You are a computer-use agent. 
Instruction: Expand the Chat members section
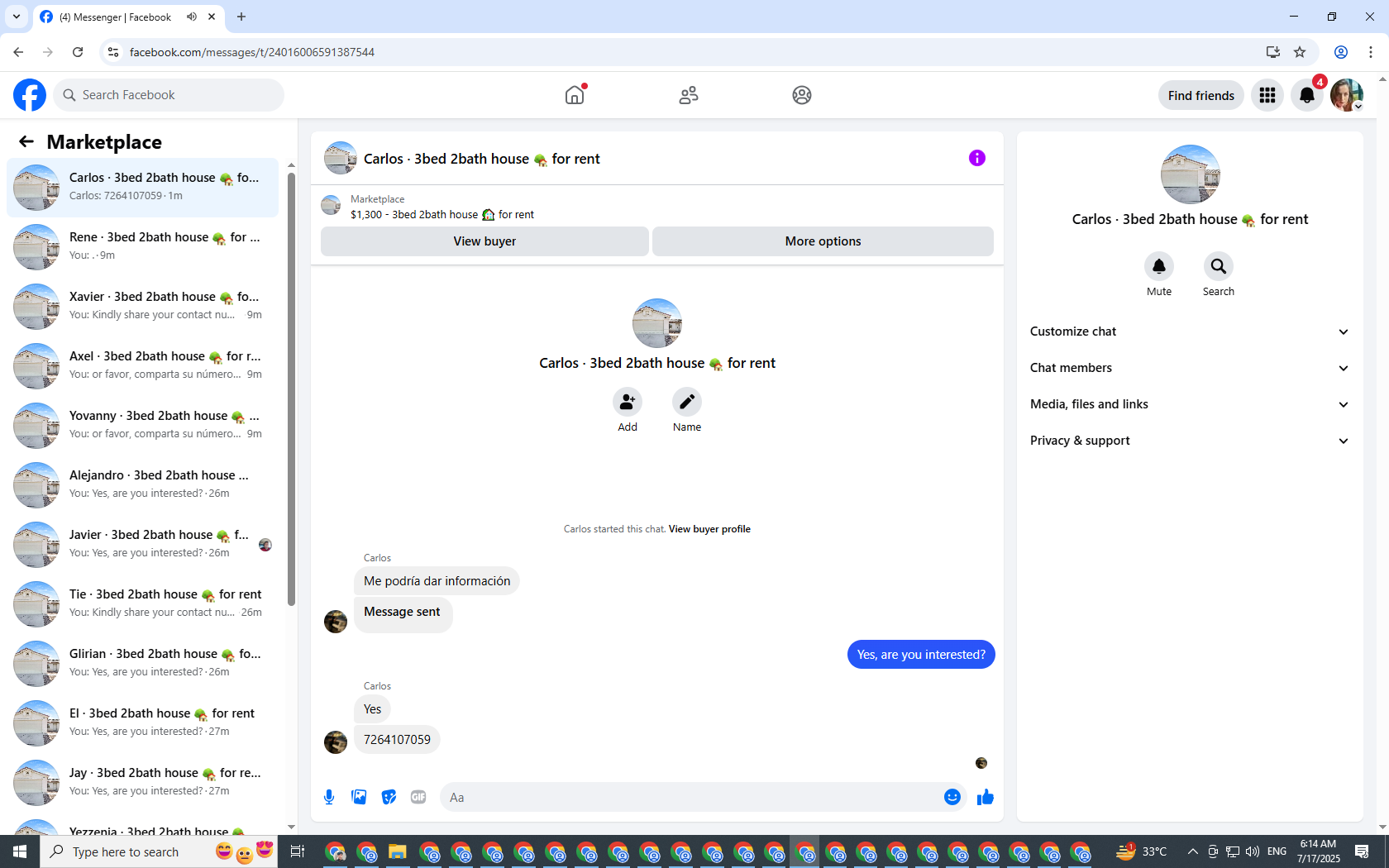1190,368
